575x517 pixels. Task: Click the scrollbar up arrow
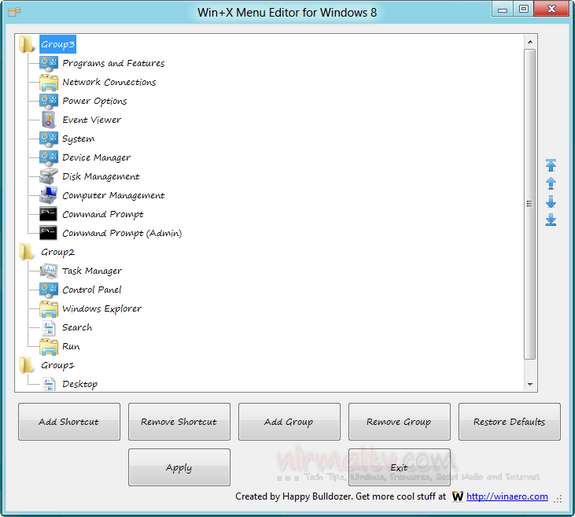click(530, 42)
